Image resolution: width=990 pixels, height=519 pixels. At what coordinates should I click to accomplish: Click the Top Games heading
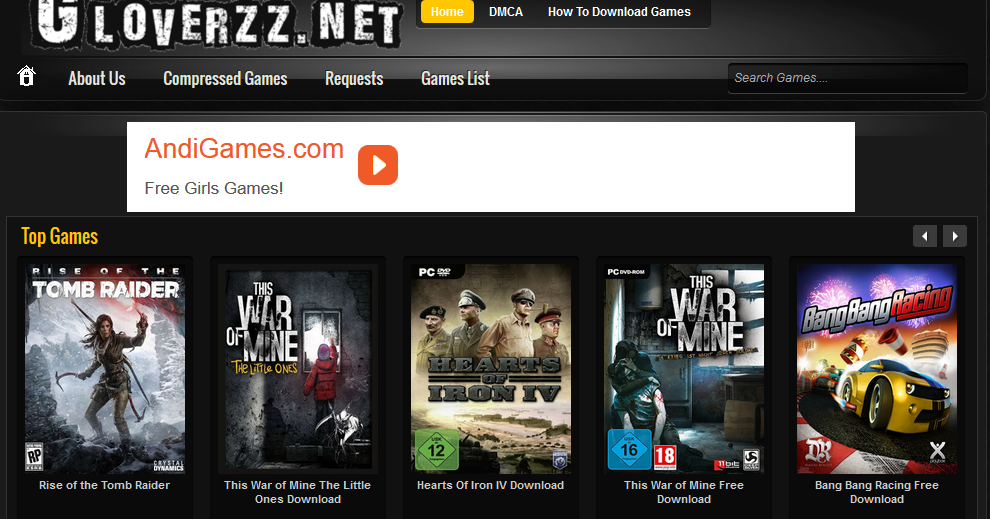pyautogui.click(x=60, y=236)
